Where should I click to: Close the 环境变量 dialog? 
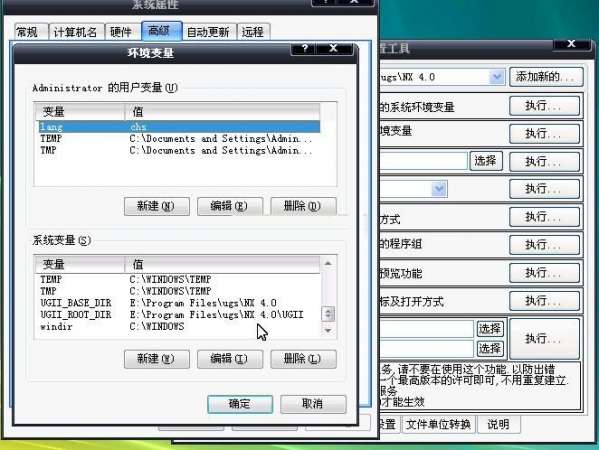pyautogui.click(x=334, y=49)
